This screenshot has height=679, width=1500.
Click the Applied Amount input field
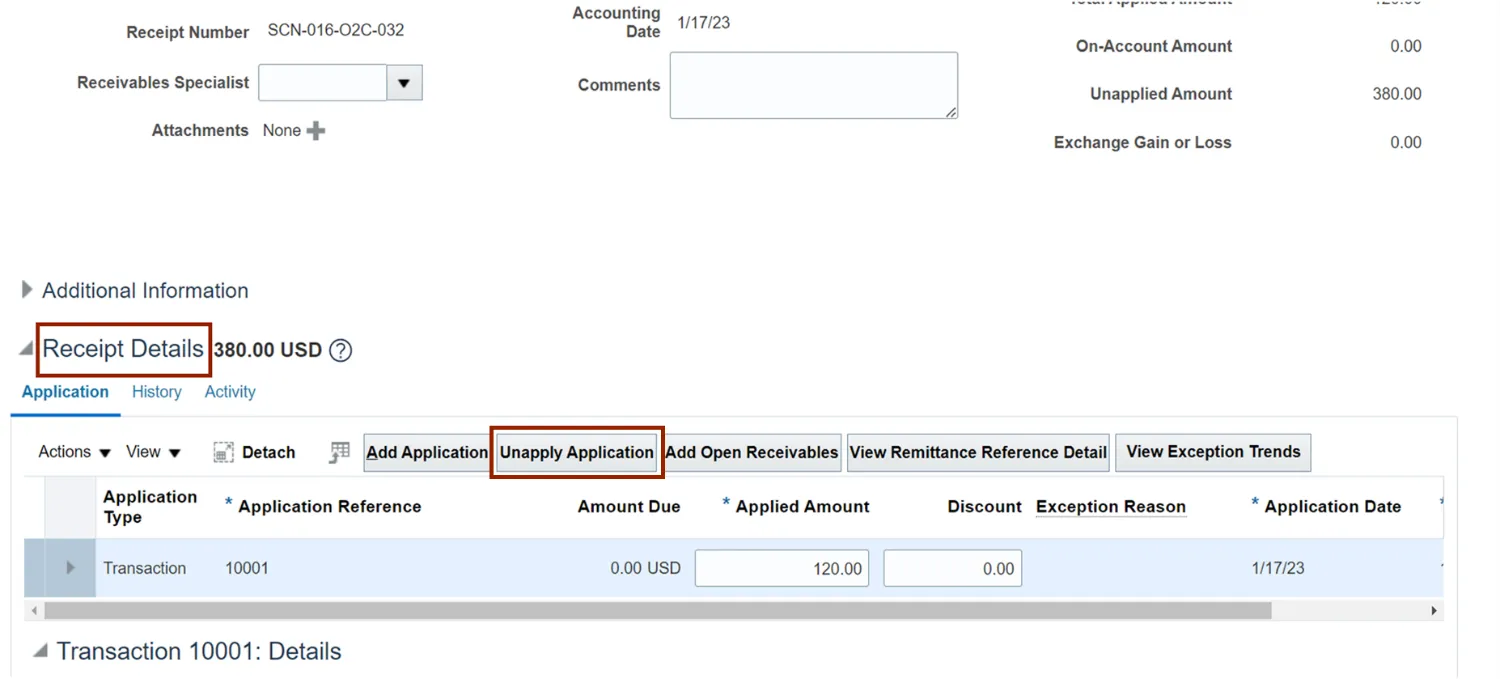pyautogui.click(x=782, y=569)
